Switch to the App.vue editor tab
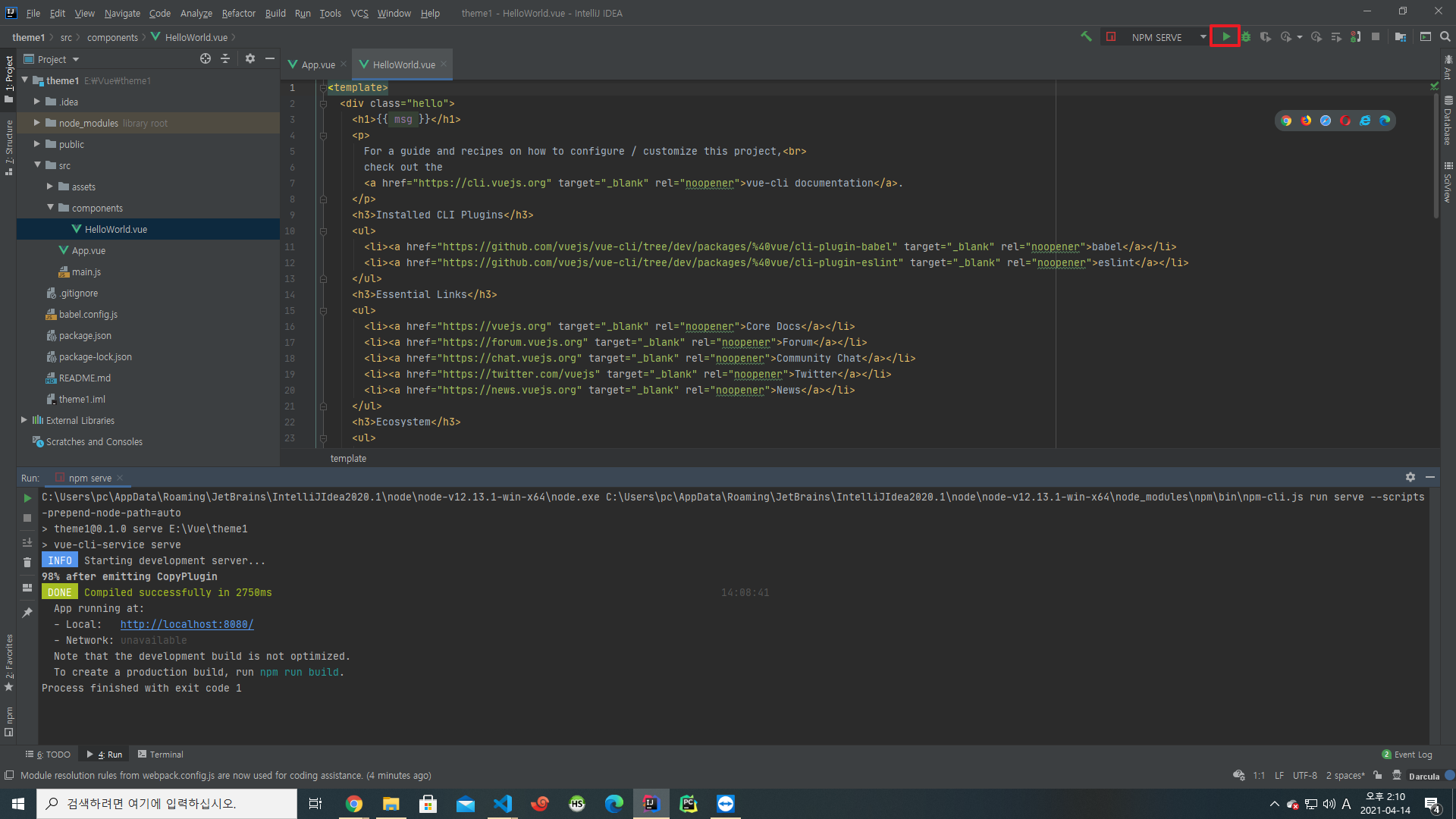This screenshot has width=1456, height=819. (x=317, y=64)
